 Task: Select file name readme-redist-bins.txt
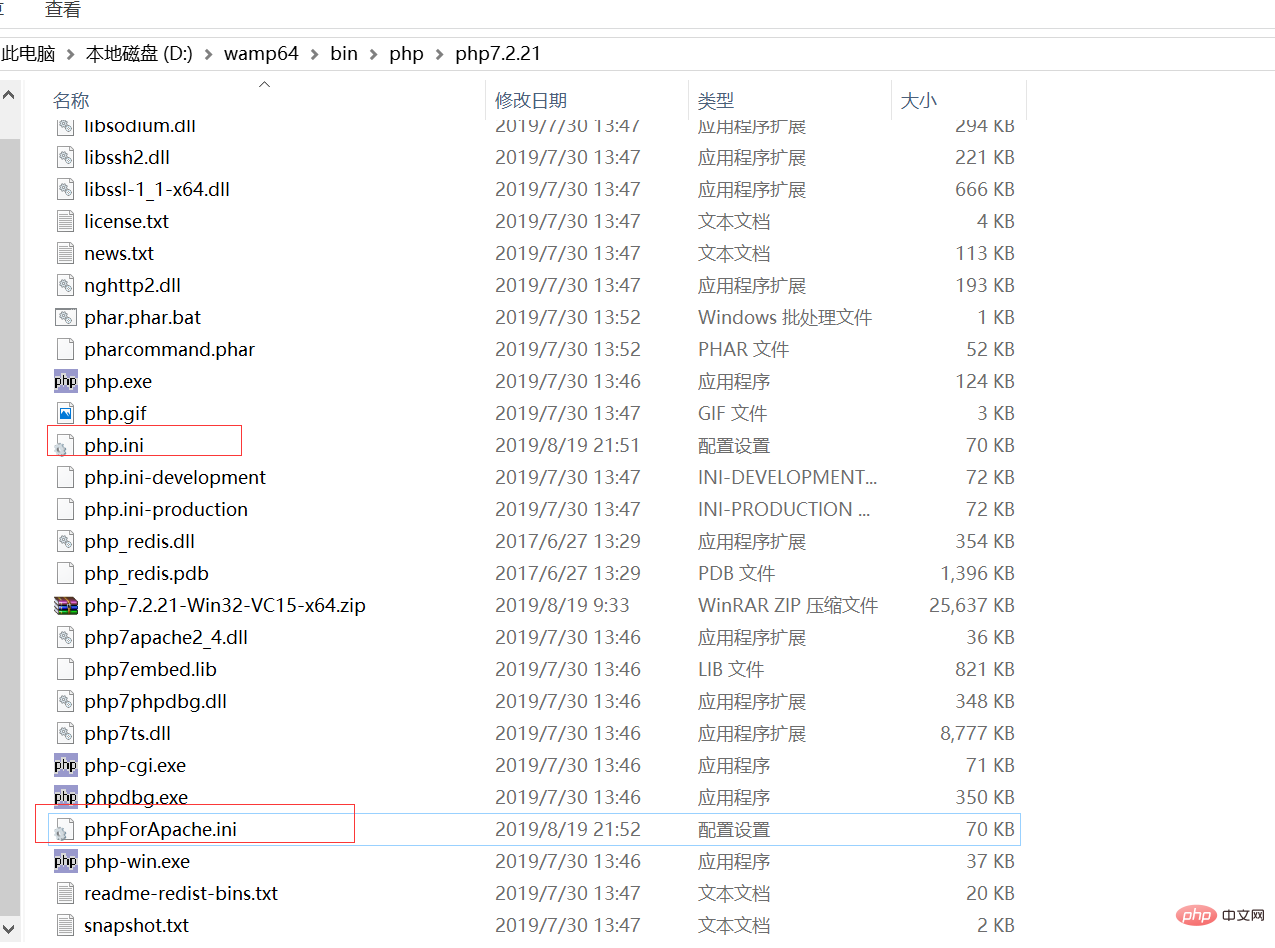[x=181, y=893]
